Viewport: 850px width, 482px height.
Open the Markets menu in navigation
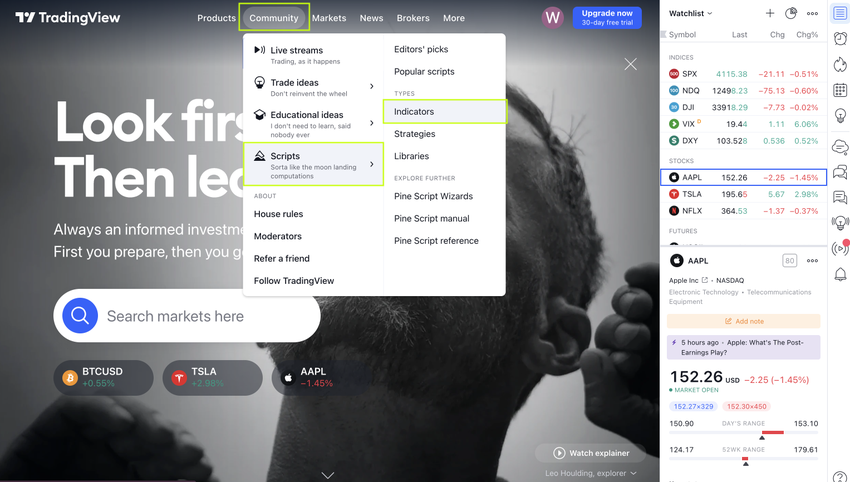pyautogui.click(x=329, y=18)
